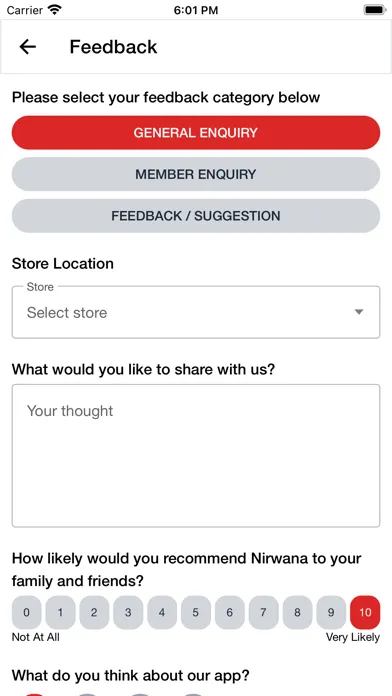Rate recommendation as 4

[162, 613]
